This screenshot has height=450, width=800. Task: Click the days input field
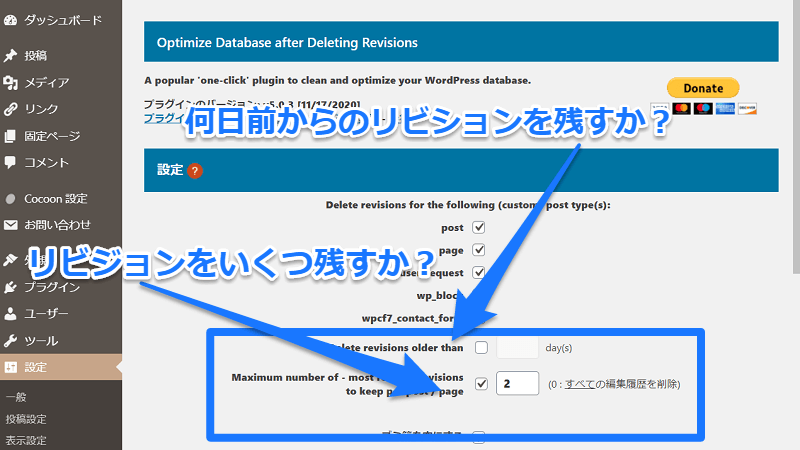(518, 348)
